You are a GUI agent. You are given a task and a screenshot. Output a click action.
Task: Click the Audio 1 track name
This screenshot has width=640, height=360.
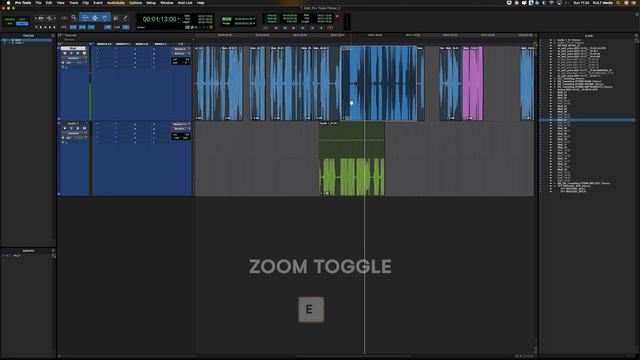coord(73,123)
